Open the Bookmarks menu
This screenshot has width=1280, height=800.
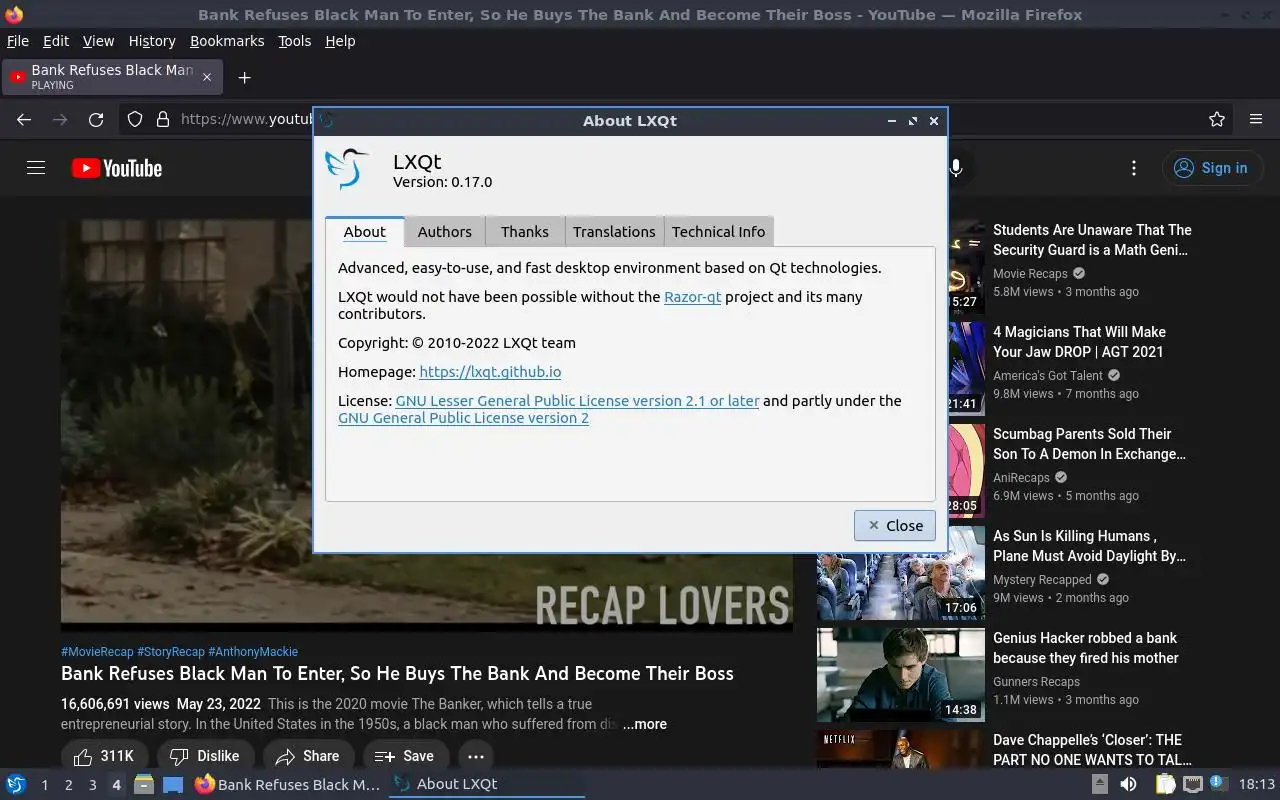point(227,41)
